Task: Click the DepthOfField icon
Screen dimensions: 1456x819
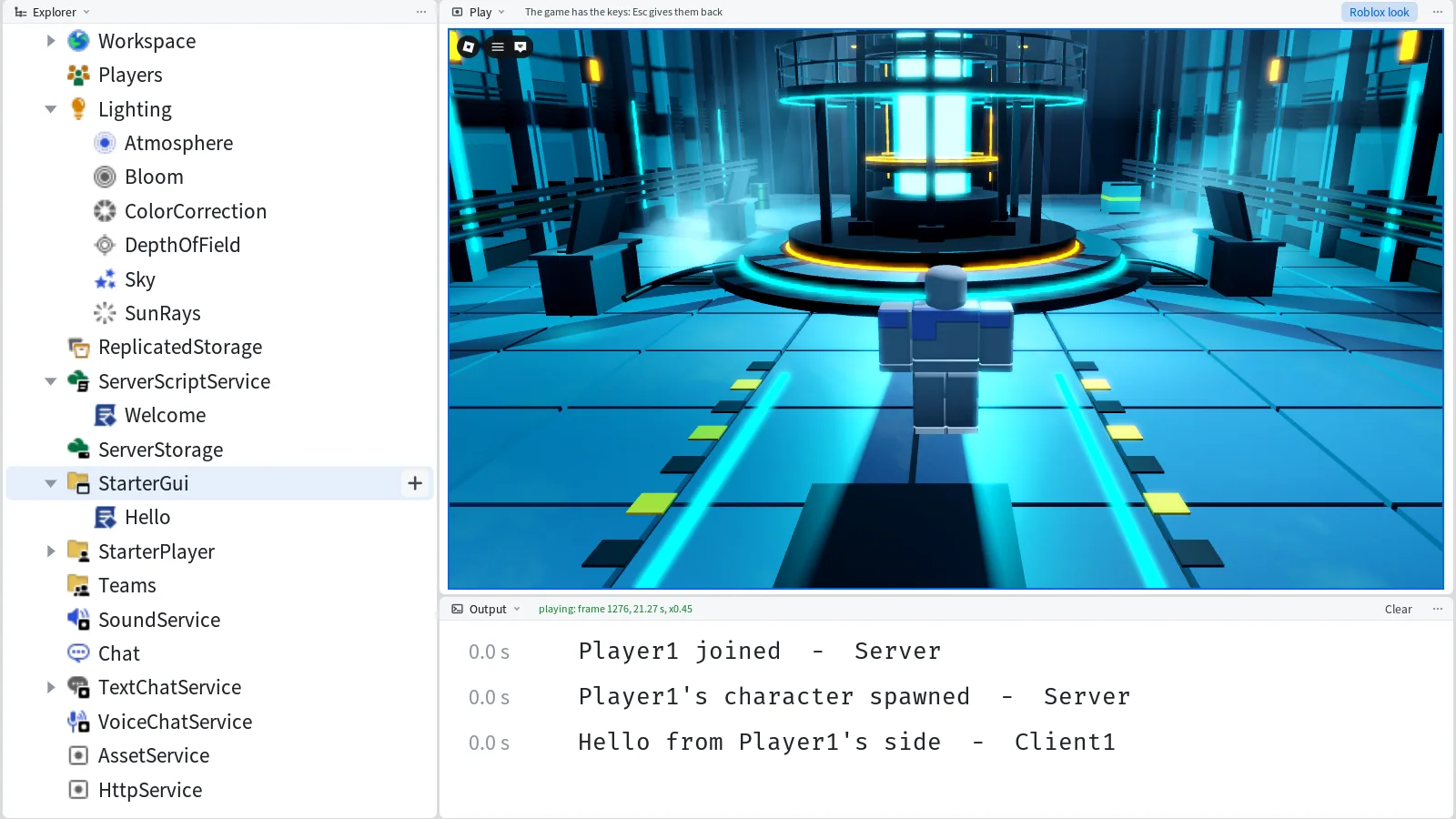Action: click(106, 245)
